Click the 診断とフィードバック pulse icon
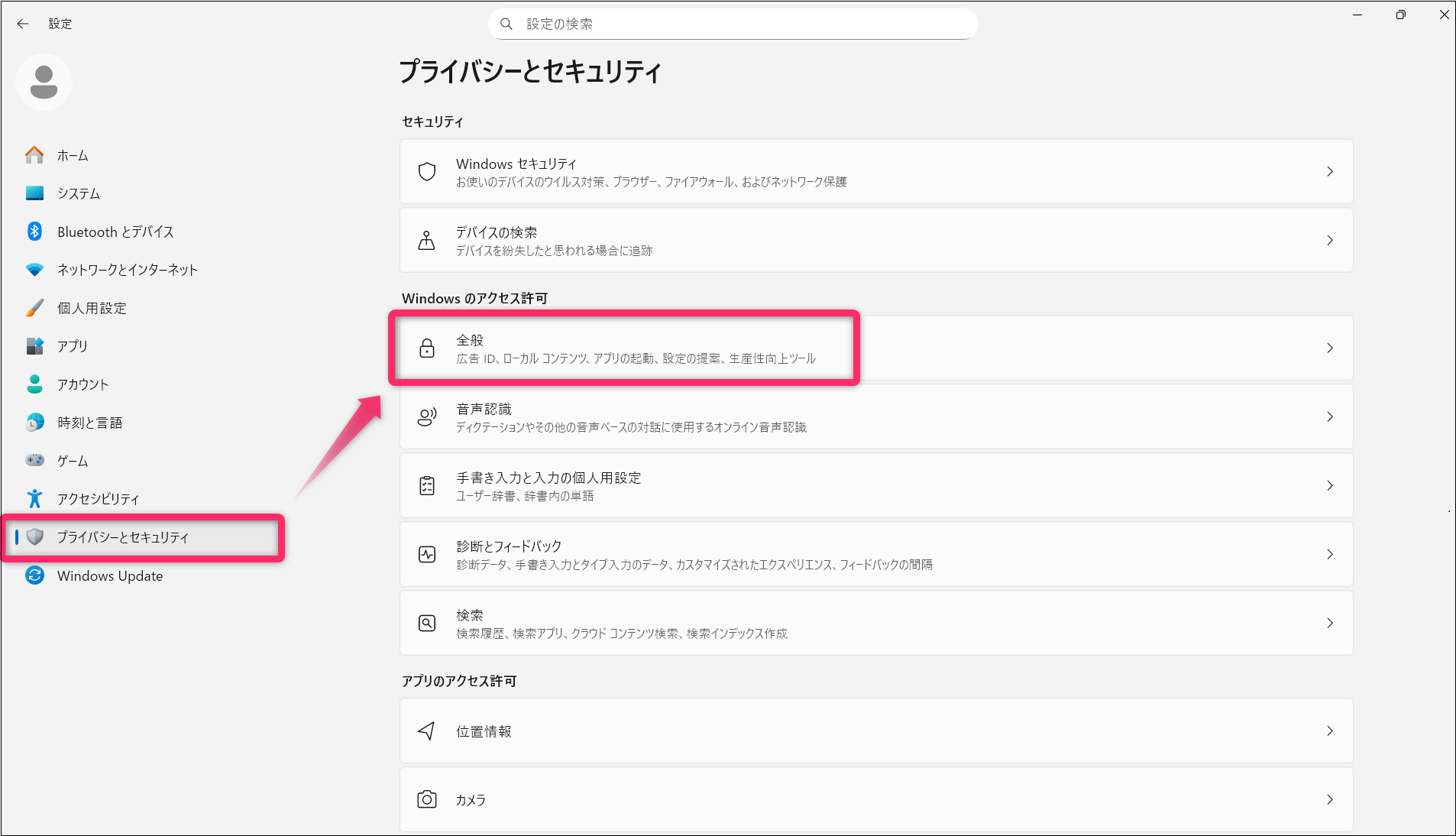This screenshot has width=1456, height=836. (x=427, y=555)
